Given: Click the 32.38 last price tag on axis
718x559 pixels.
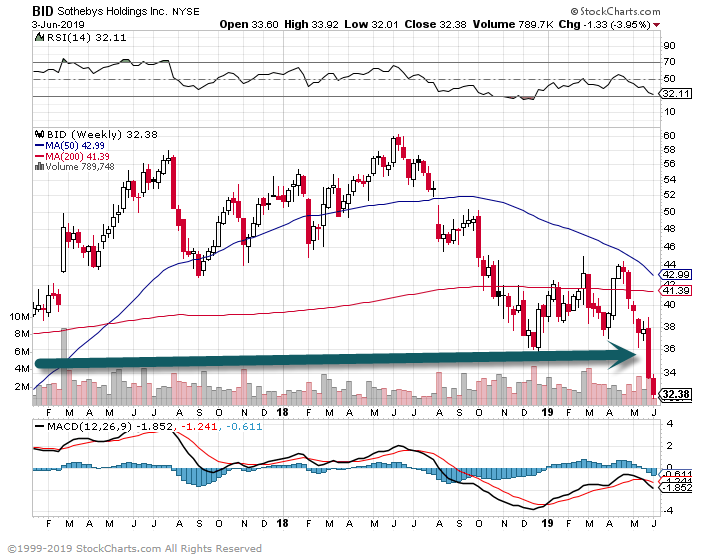Looking at the screenshot, I should (675, 394).
